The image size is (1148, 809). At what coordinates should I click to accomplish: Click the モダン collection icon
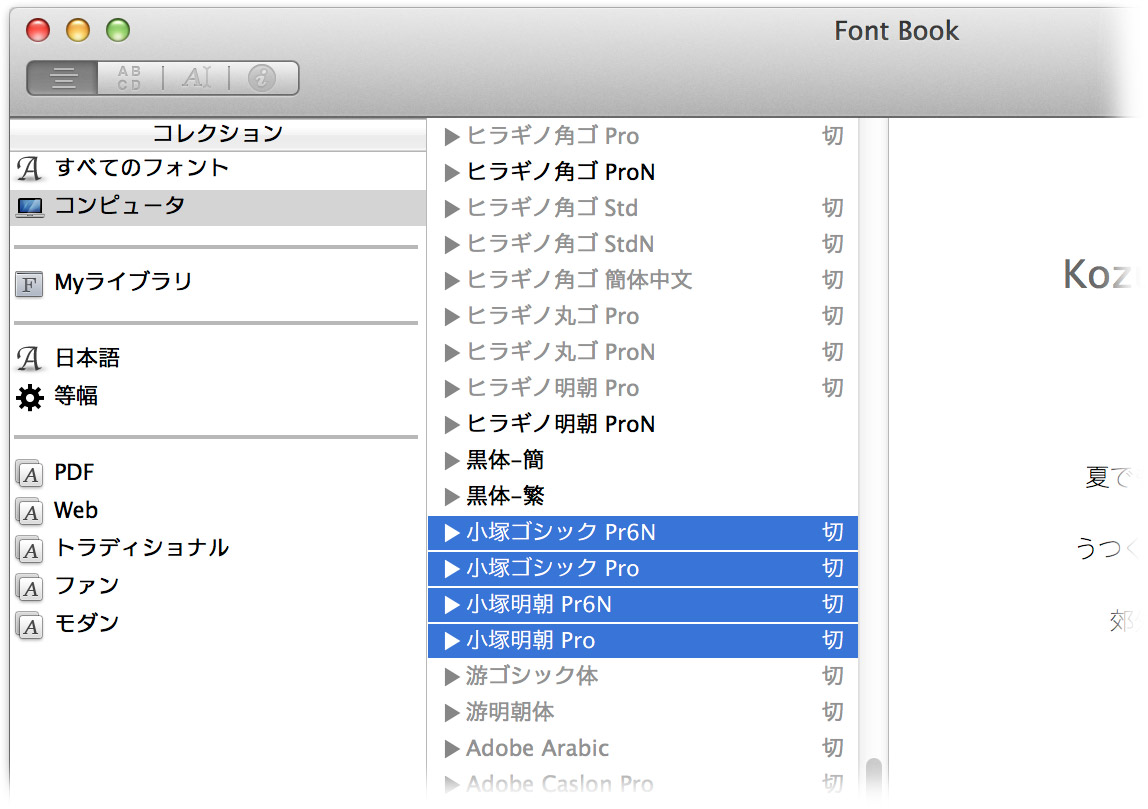click(29, 626)
